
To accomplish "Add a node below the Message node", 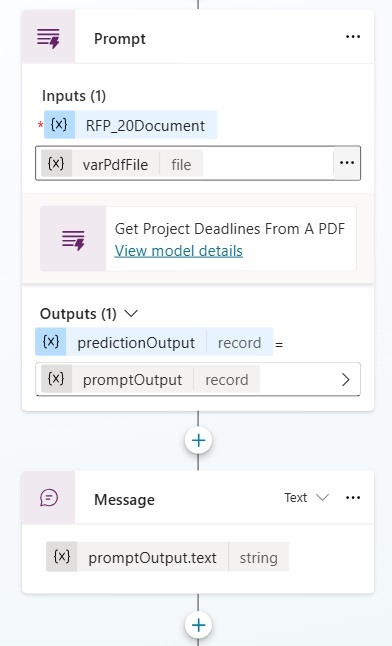I will 198,625.
